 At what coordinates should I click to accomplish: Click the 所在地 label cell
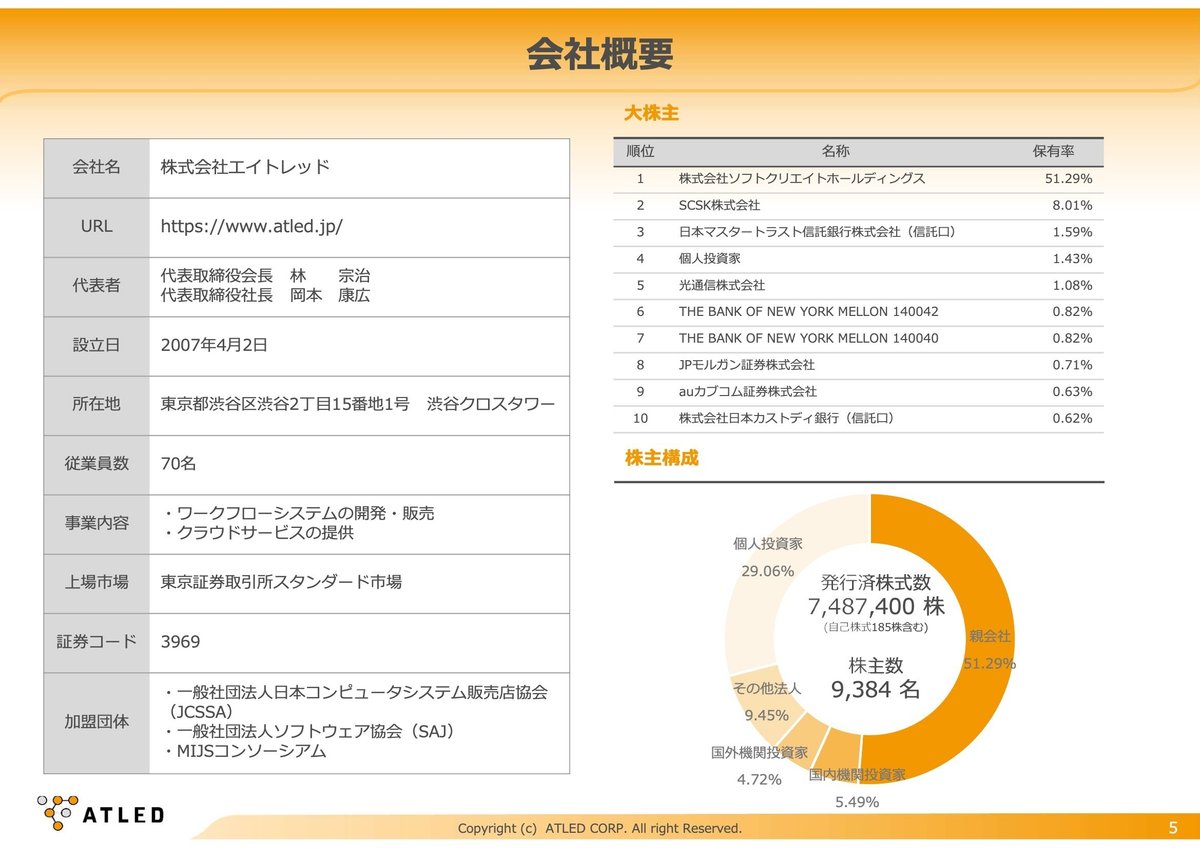pyautogui.click(x=97, y=404)
